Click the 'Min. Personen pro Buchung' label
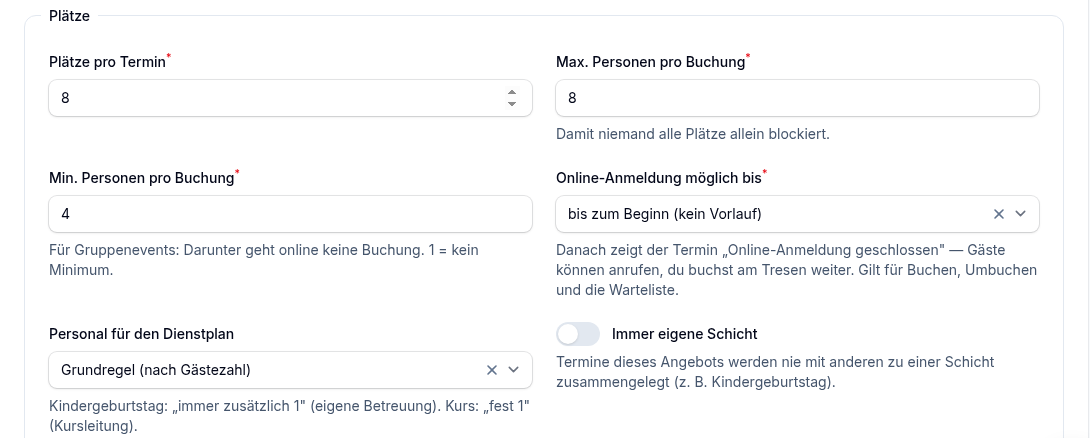The width and height of the screenshot is (1090, 438). [142, 178]
